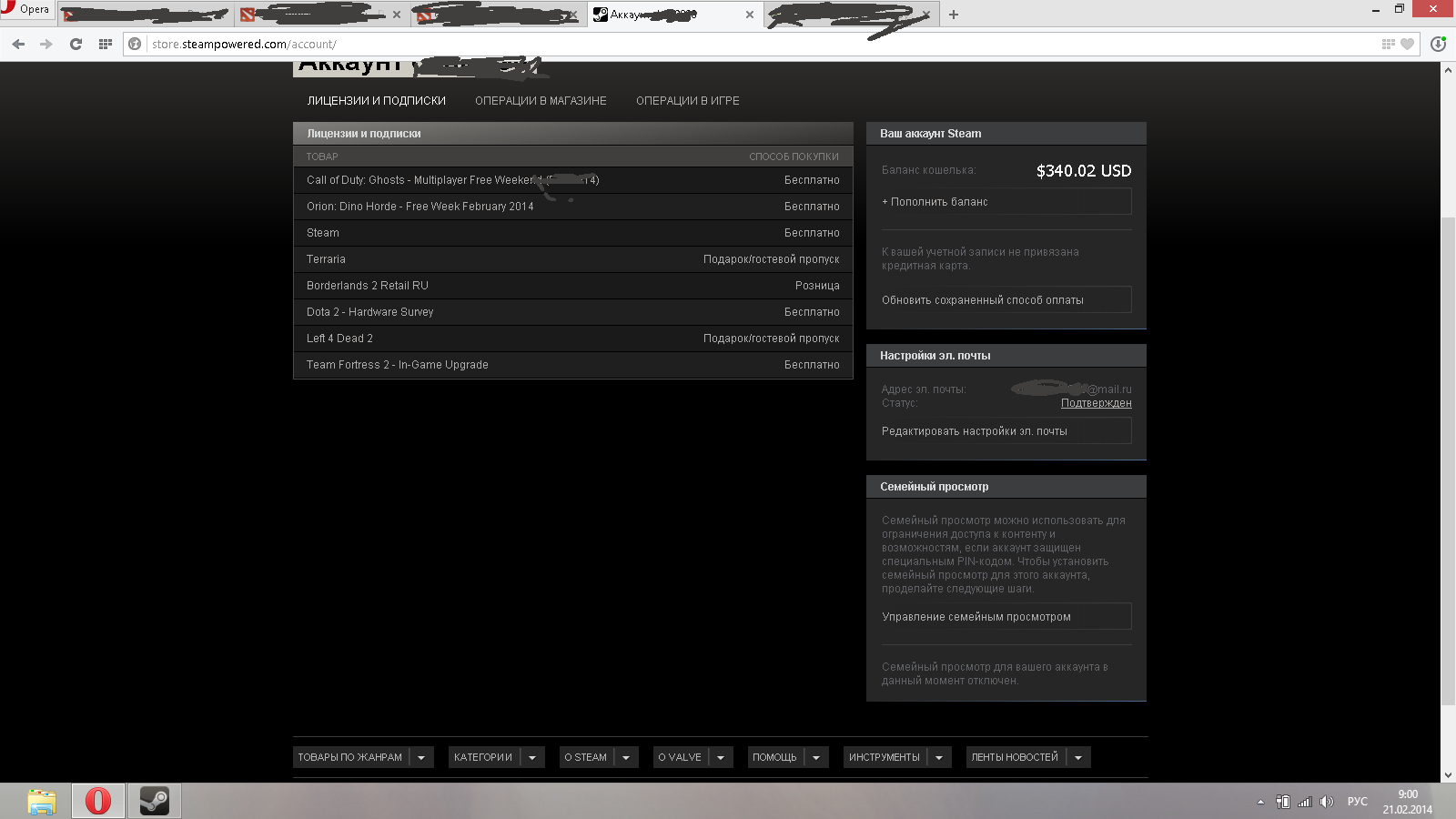
Task: Reload the Steam account page
Action: (76, 44)
